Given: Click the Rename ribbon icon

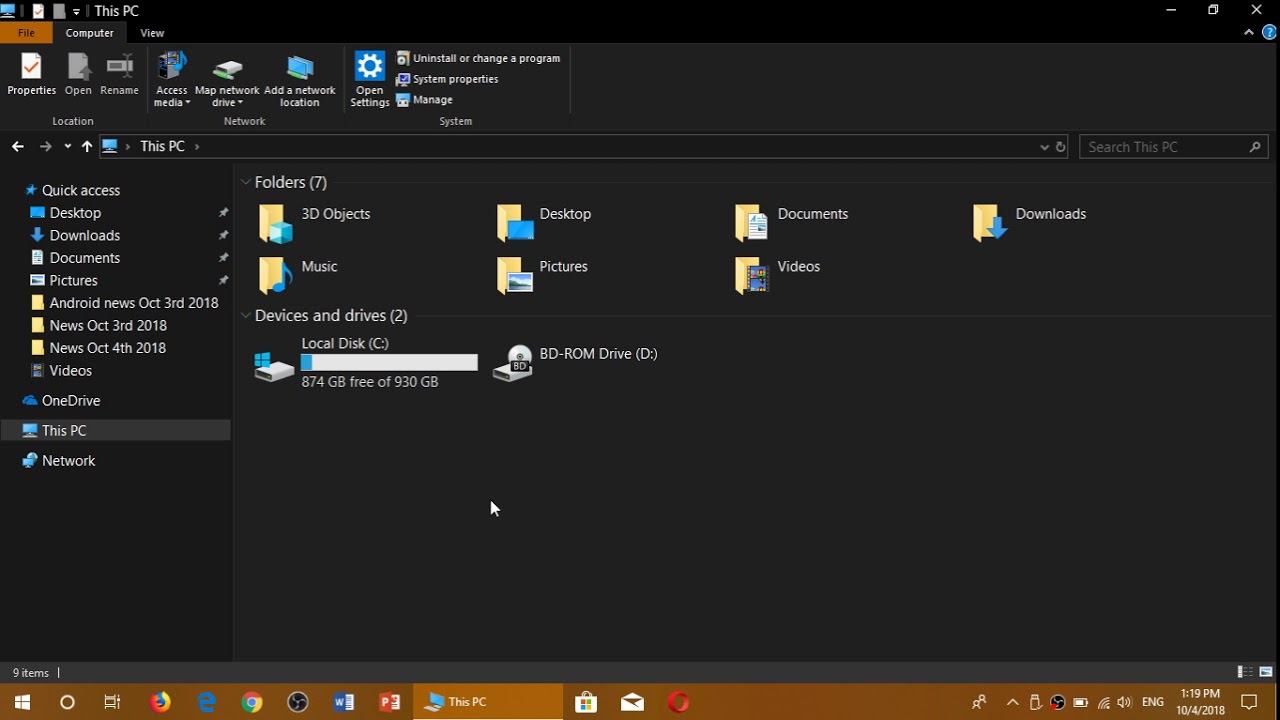Looking at the screenshot, I should pyautogui.click(x=119, y=75).
